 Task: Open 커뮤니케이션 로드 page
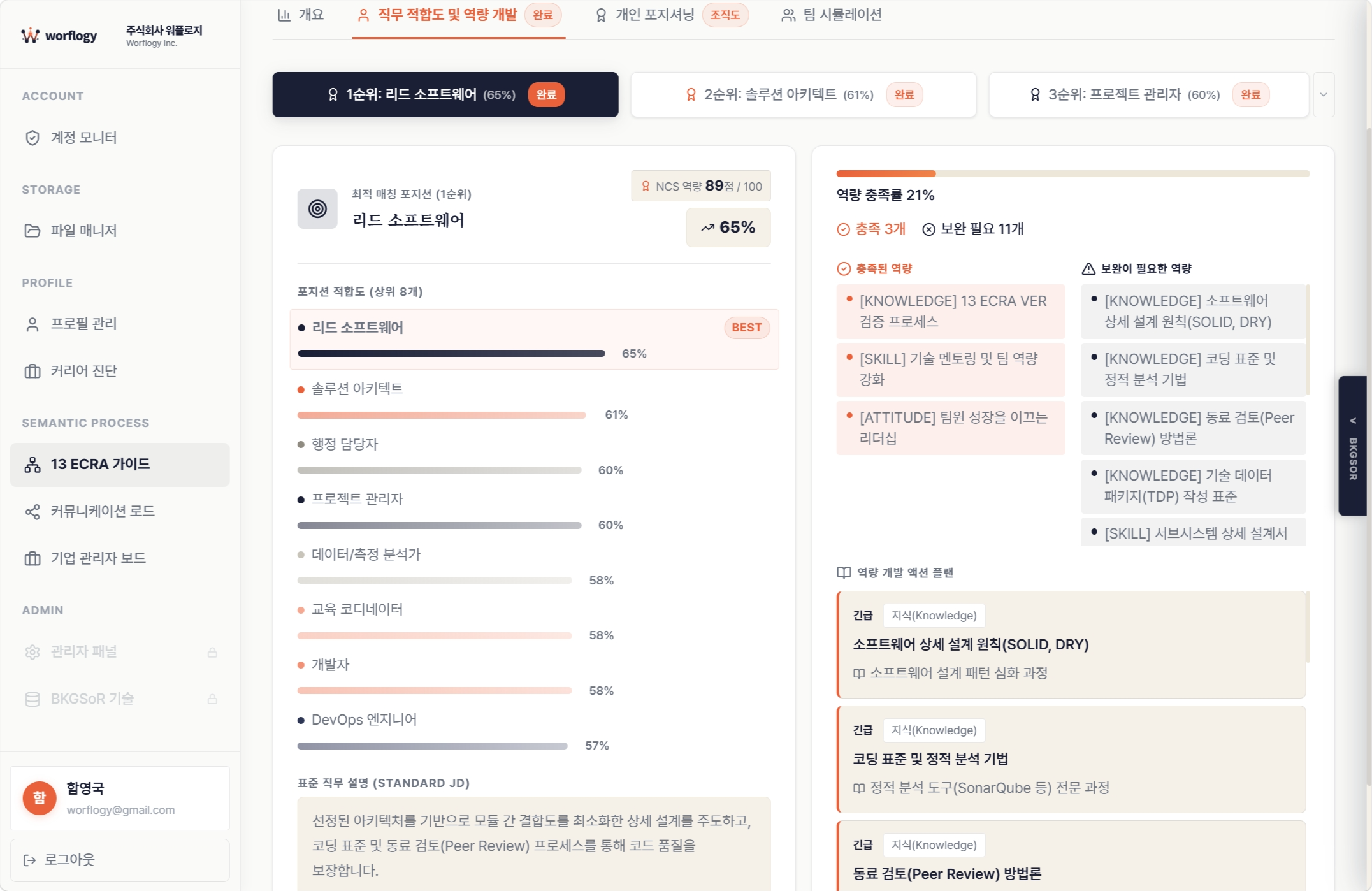click(x=120, y=511)
